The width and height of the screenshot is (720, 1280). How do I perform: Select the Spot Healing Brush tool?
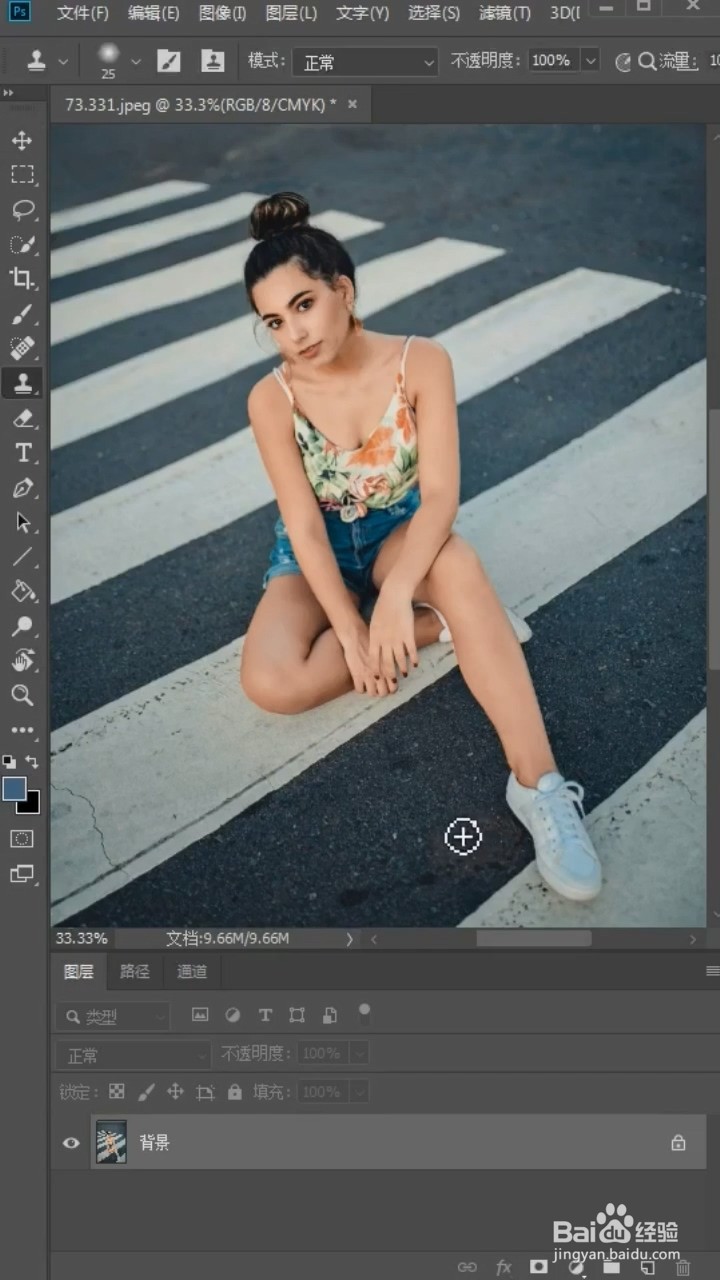(22, 348)
